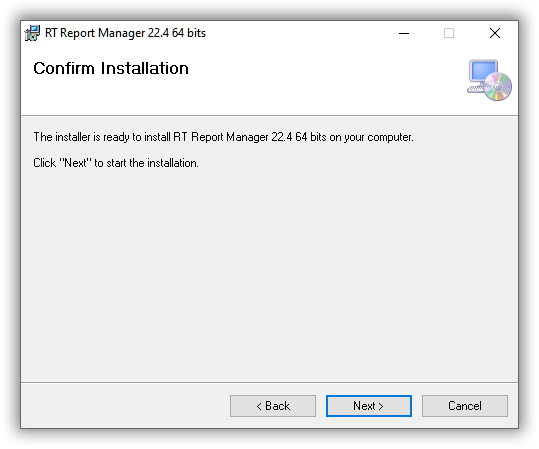Cancel the RT Report Manager installation
Image resolution: width=539 pixels, height=449 pixels.
(465, 406)
